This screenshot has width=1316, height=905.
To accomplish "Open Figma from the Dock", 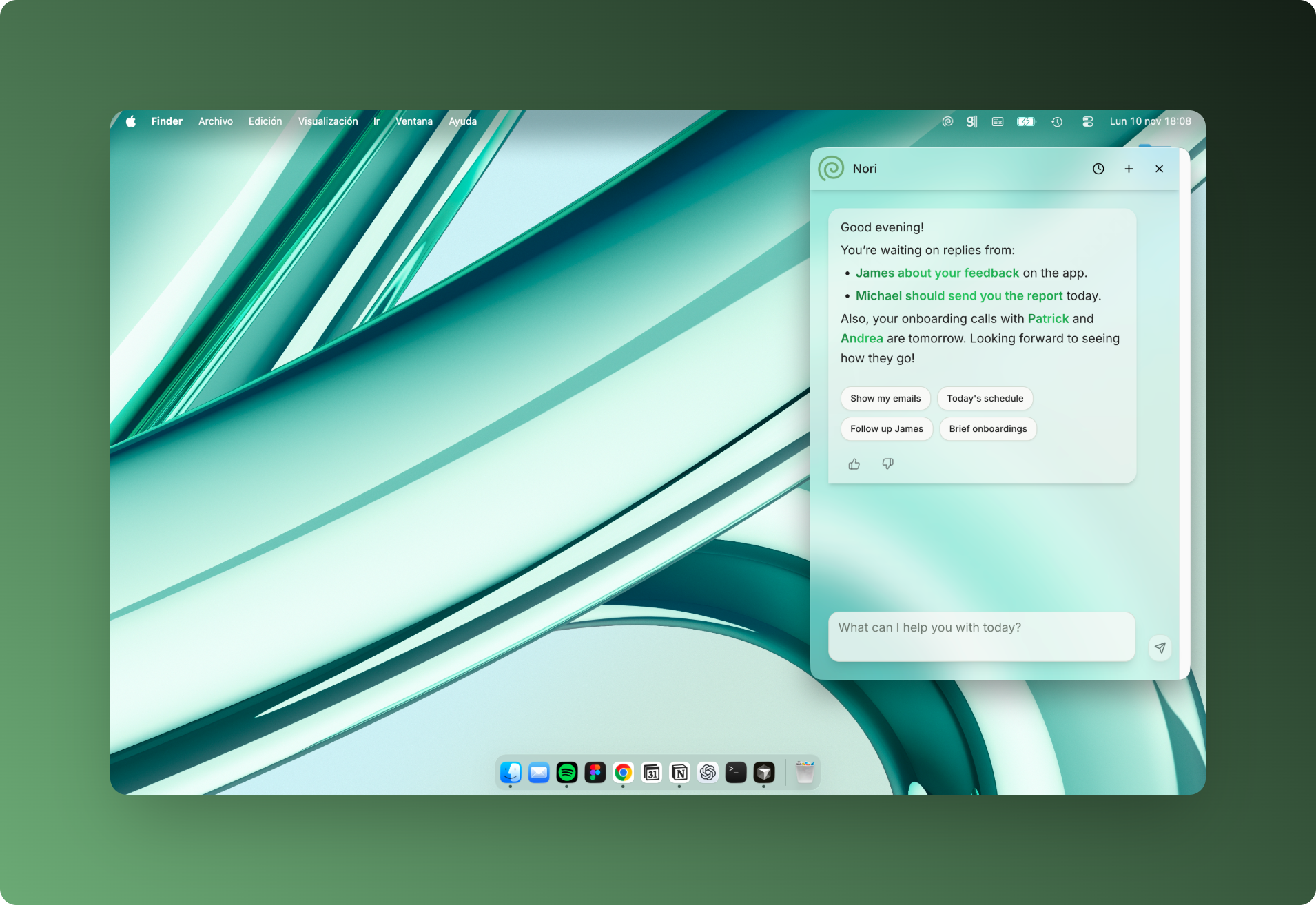I will (594, 773).
